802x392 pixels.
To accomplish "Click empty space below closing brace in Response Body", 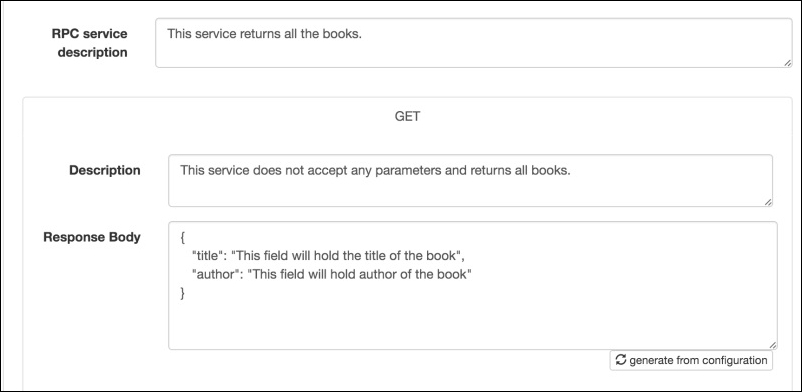I will coord(471,322).
